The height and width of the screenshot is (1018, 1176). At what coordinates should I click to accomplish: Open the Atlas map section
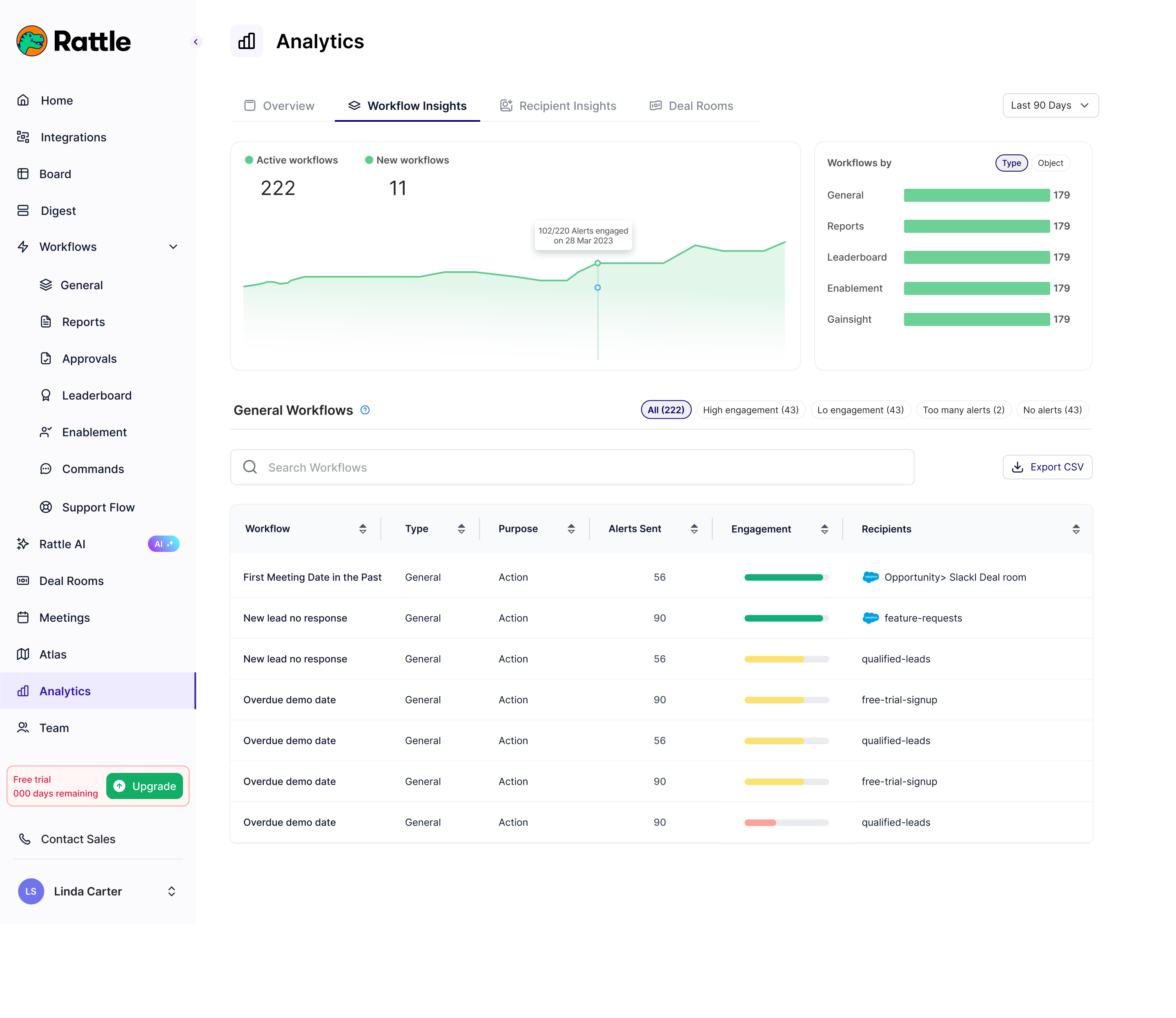click(x=52, y=654)
